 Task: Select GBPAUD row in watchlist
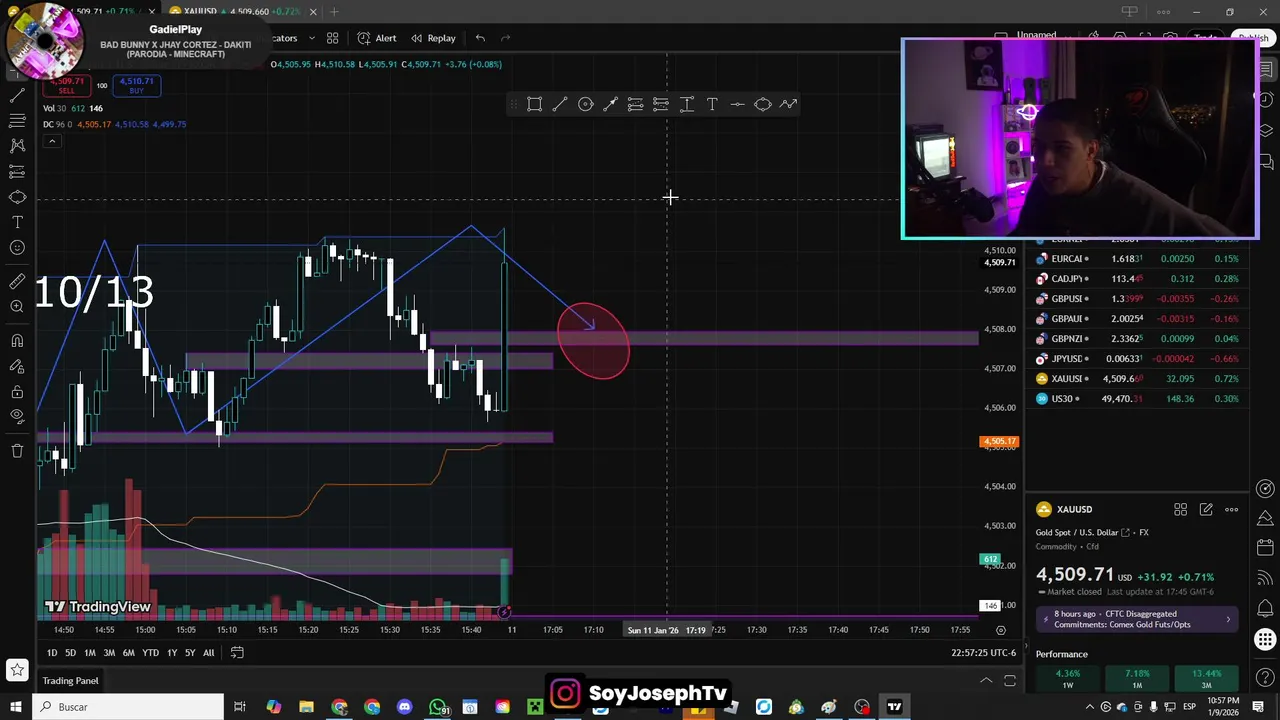[1138, 319]
